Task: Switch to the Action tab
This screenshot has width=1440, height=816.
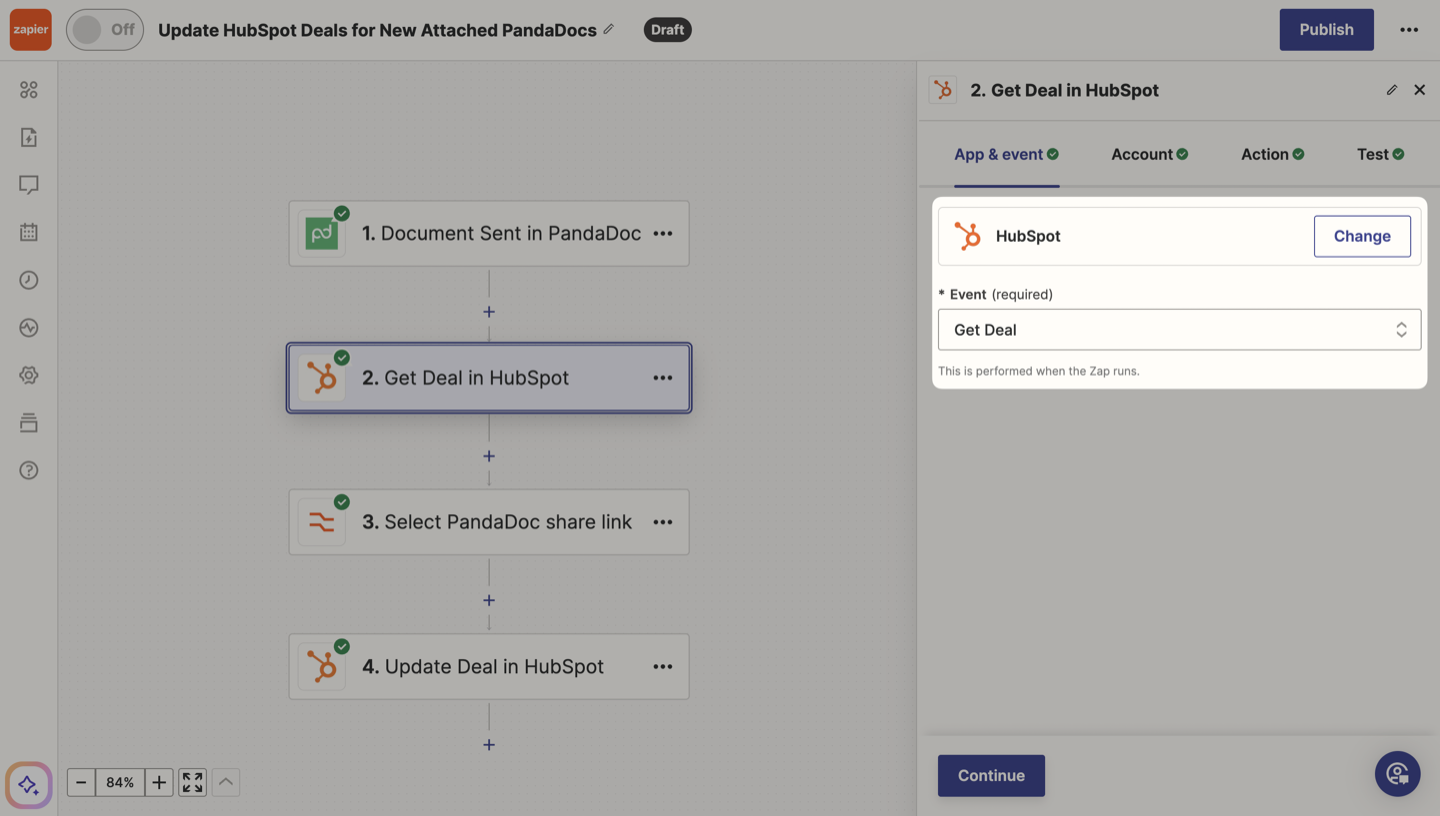Action: pyautogui.click(x=1273, y=154)
